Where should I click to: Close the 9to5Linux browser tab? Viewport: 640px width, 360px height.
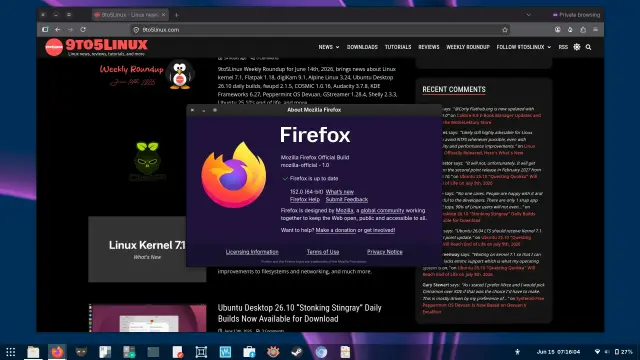click(163, 15)
